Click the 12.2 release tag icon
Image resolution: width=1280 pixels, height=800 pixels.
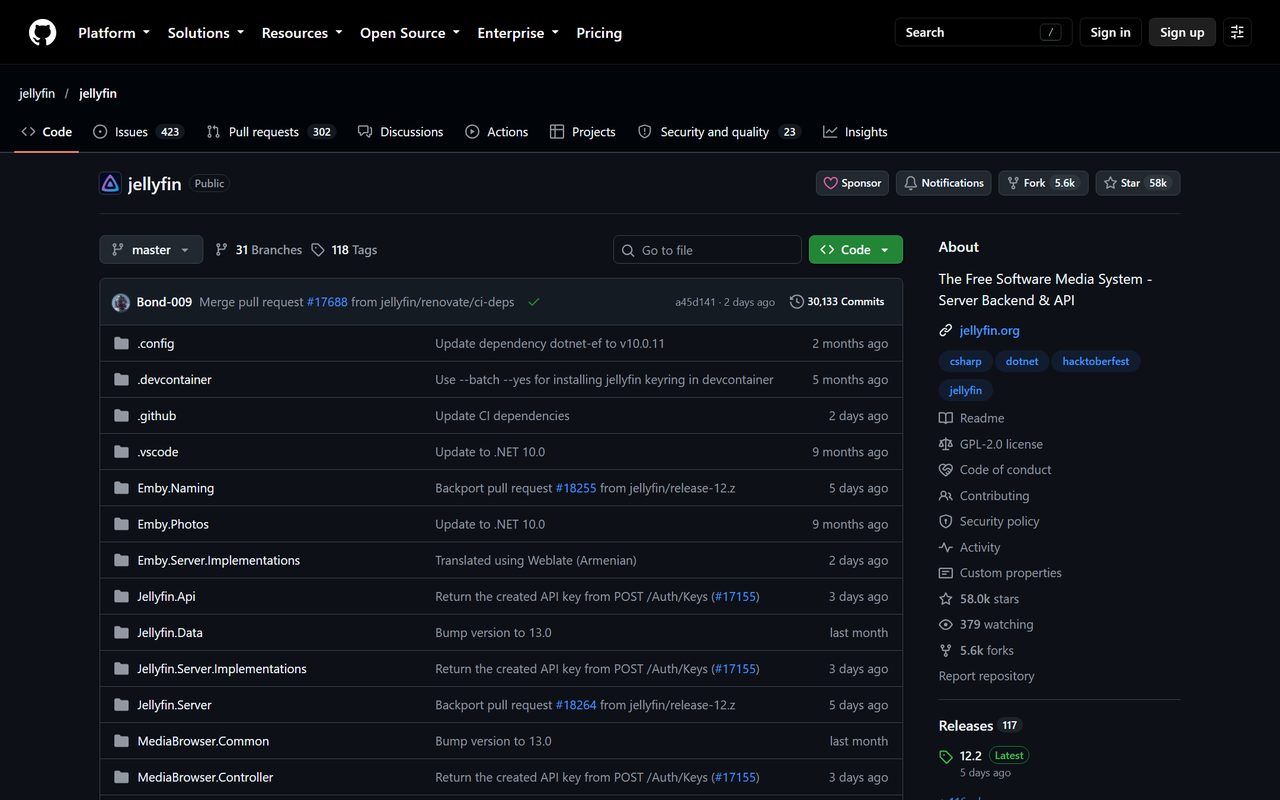point(946,757)
